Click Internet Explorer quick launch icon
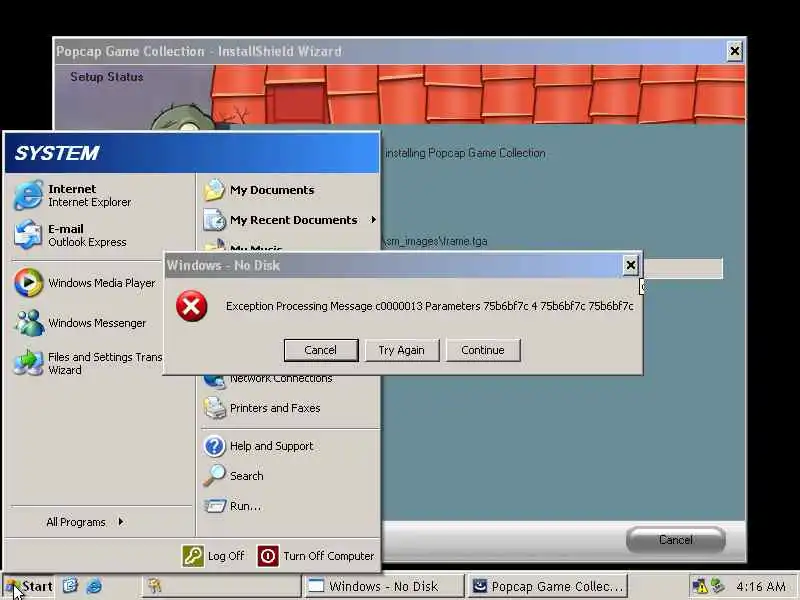The height and width of the screenshot is (600, 800). tap(94, 585)
